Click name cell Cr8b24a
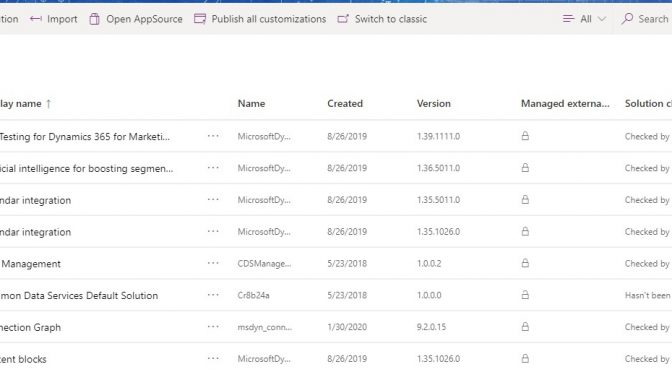Screen dimensions: 672x372 [x=253, y=295]
